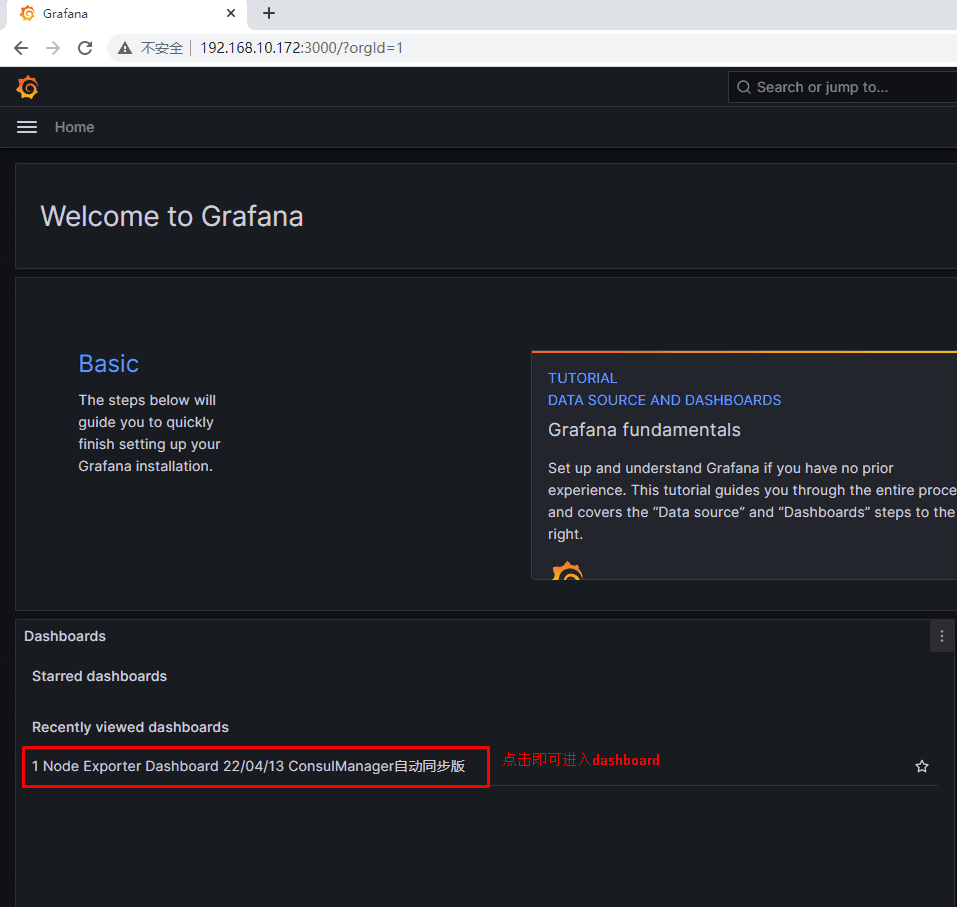Viewport: 957px width, 907px height.
Task: Click the Grafana logo in header
Action: pos(27,87)
